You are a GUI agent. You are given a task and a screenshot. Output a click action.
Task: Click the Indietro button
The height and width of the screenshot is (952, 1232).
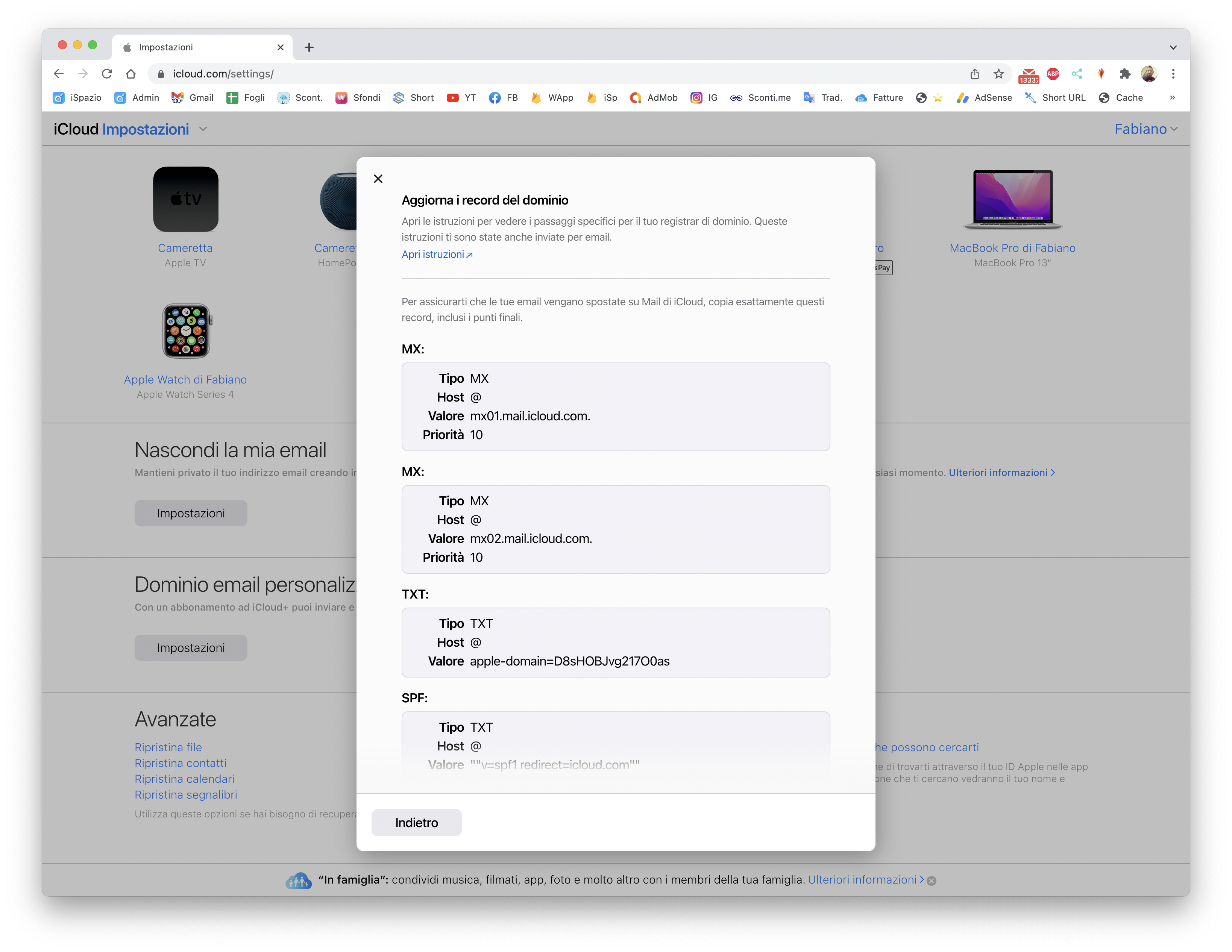click(416, 823)
